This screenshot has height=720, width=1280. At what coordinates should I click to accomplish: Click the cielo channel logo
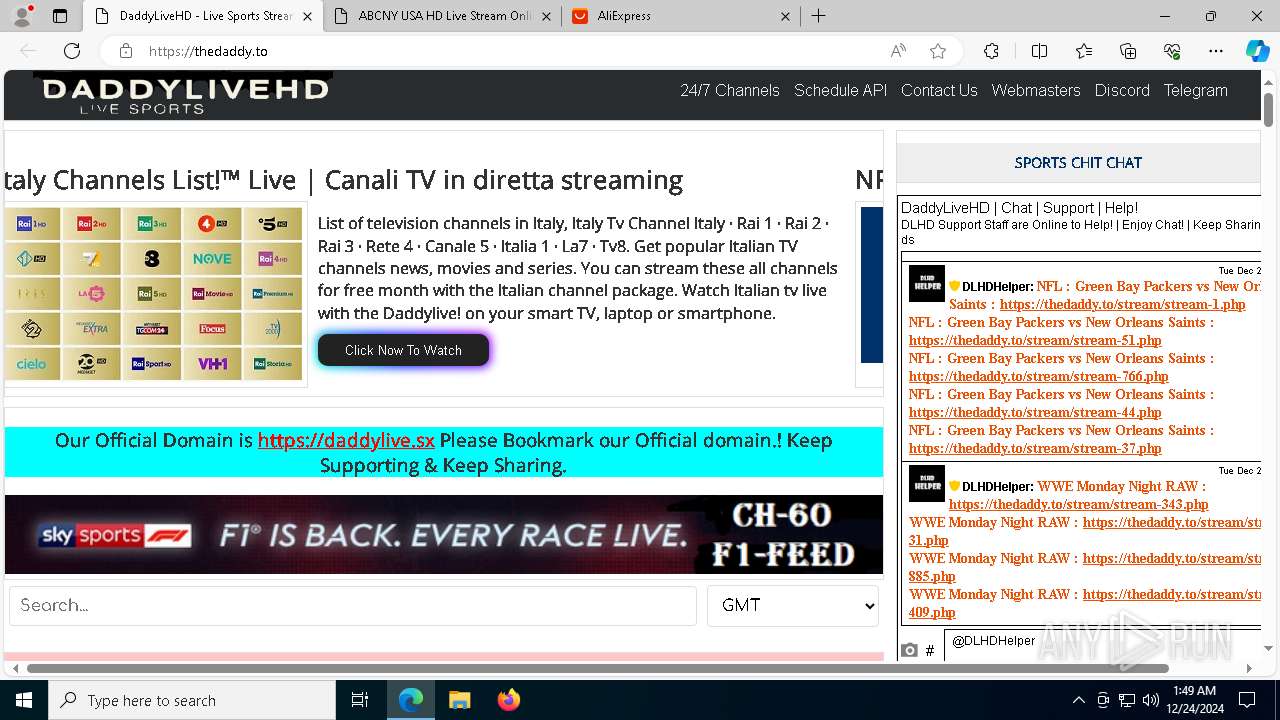pyautogui.click(x=32, y=363)
